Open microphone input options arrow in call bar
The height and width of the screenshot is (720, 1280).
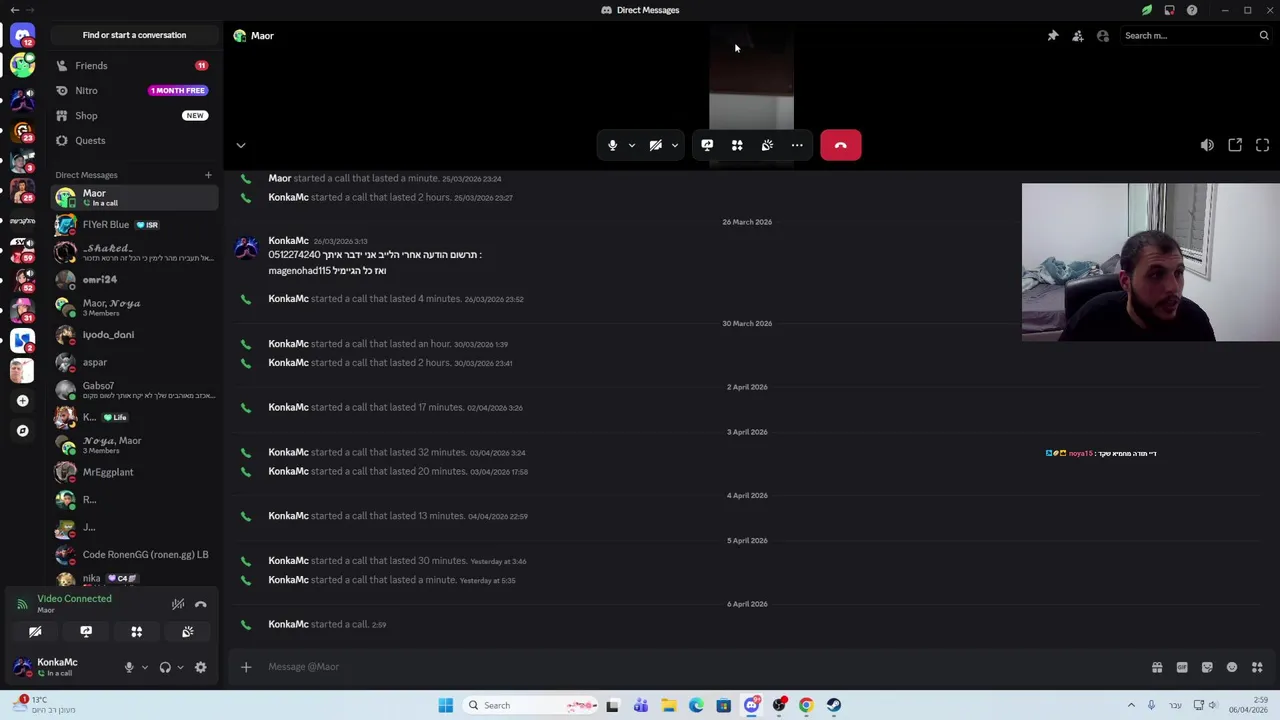(x=631, y=145)
